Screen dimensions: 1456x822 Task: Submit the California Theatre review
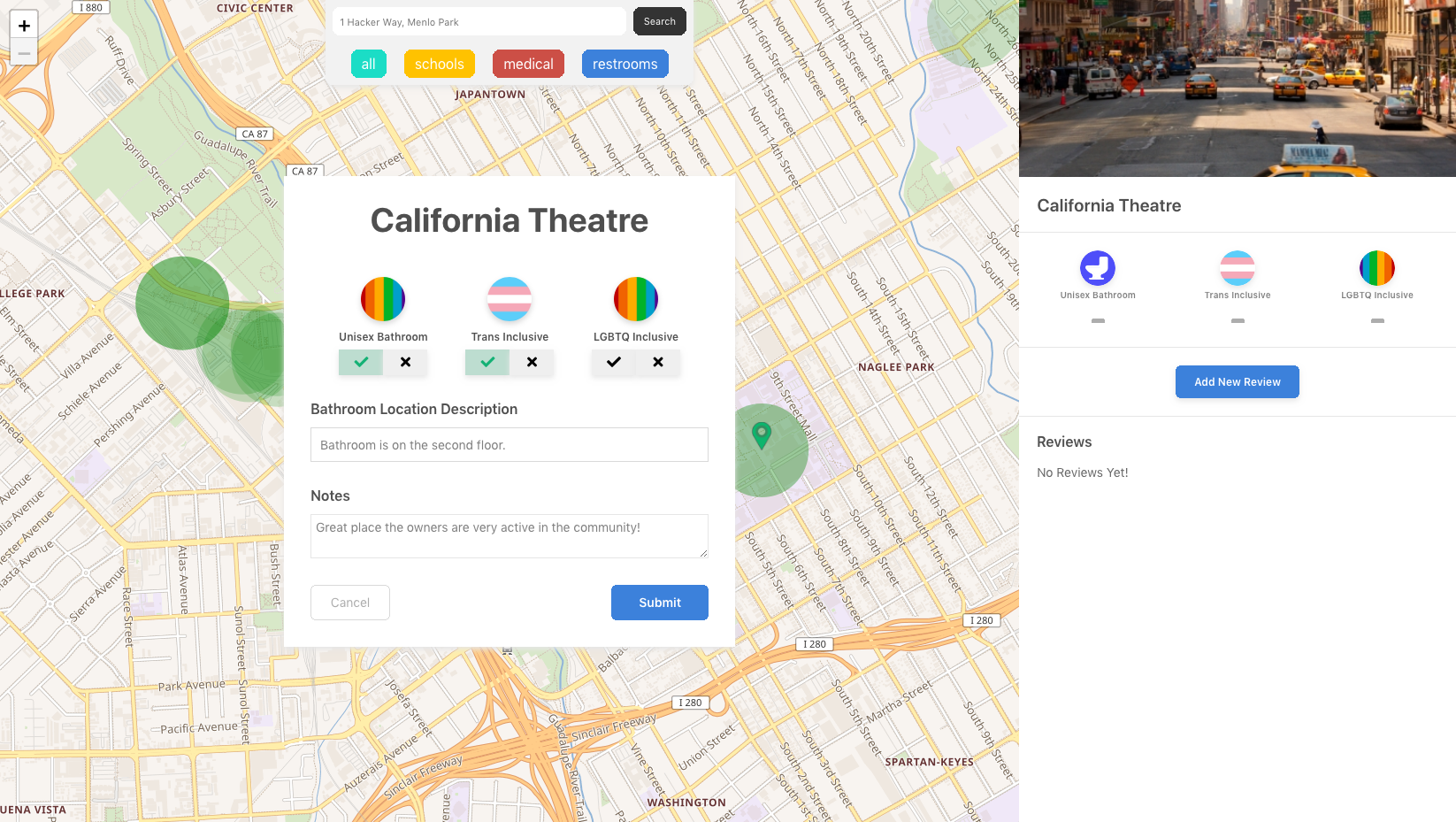click(x=660, y=603)
